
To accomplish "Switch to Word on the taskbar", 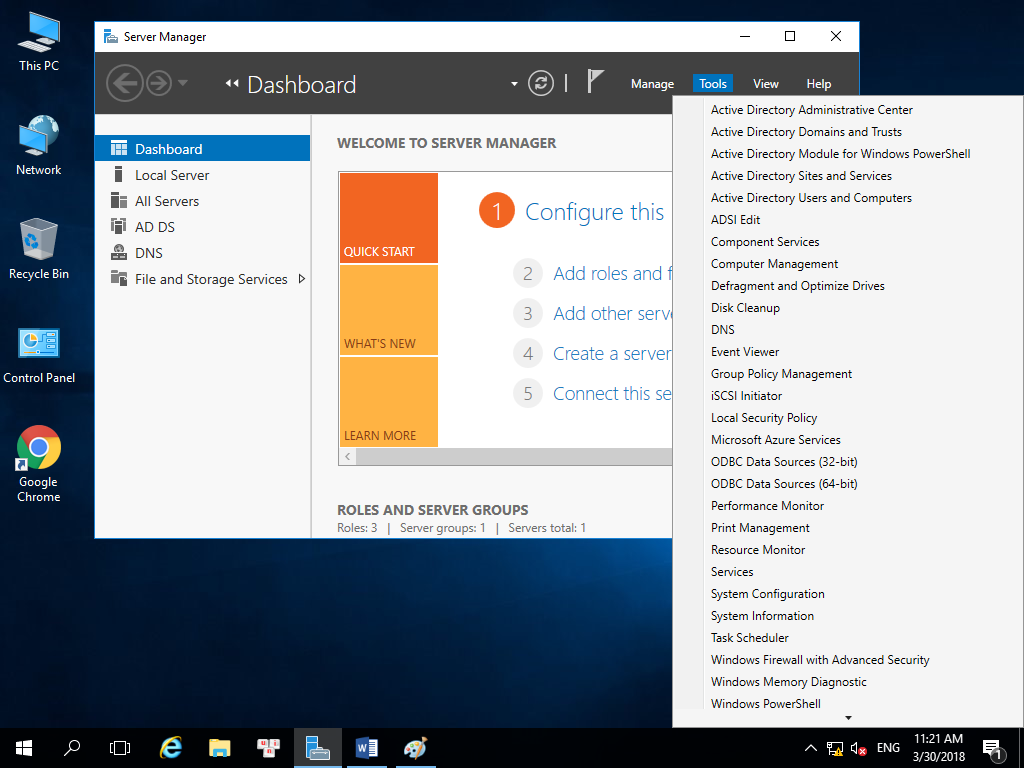I will tap(366, 748).
